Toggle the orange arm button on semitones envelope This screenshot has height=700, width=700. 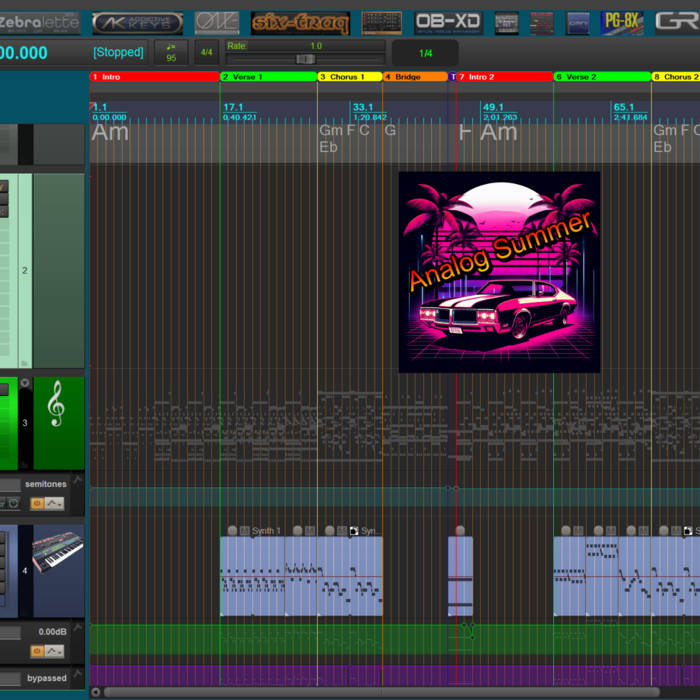(x=37, y=504)
